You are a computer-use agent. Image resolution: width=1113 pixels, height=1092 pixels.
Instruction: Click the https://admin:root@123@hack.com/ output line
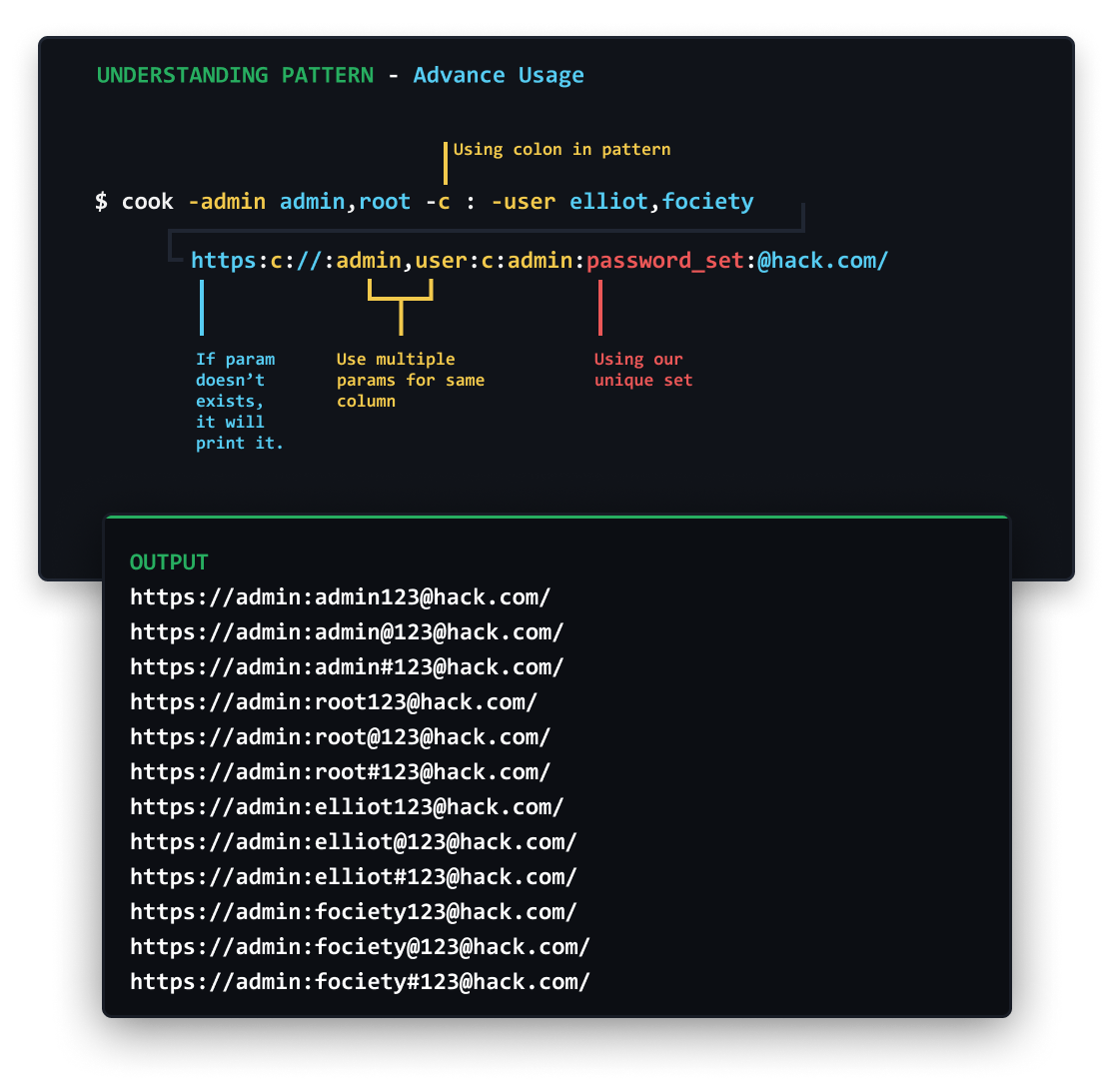coord(340,737)
